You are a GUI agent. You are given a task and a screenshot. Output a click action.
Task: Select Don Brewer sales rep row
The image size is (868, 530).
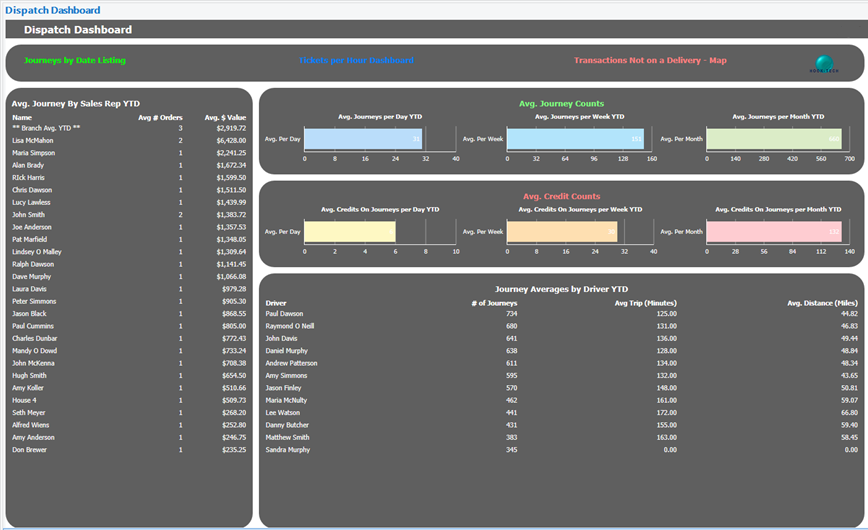(129, 450)
